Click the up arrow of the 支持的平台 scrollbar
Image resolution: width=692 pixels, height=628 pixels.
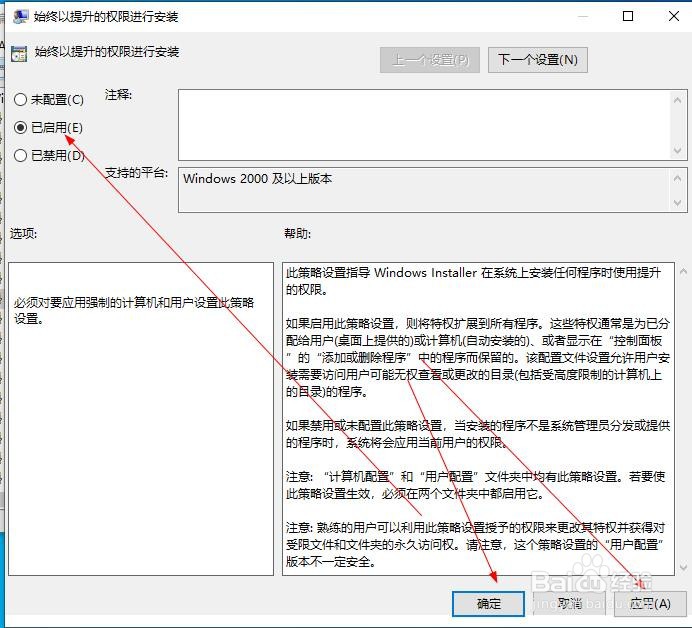click(677, 178)
